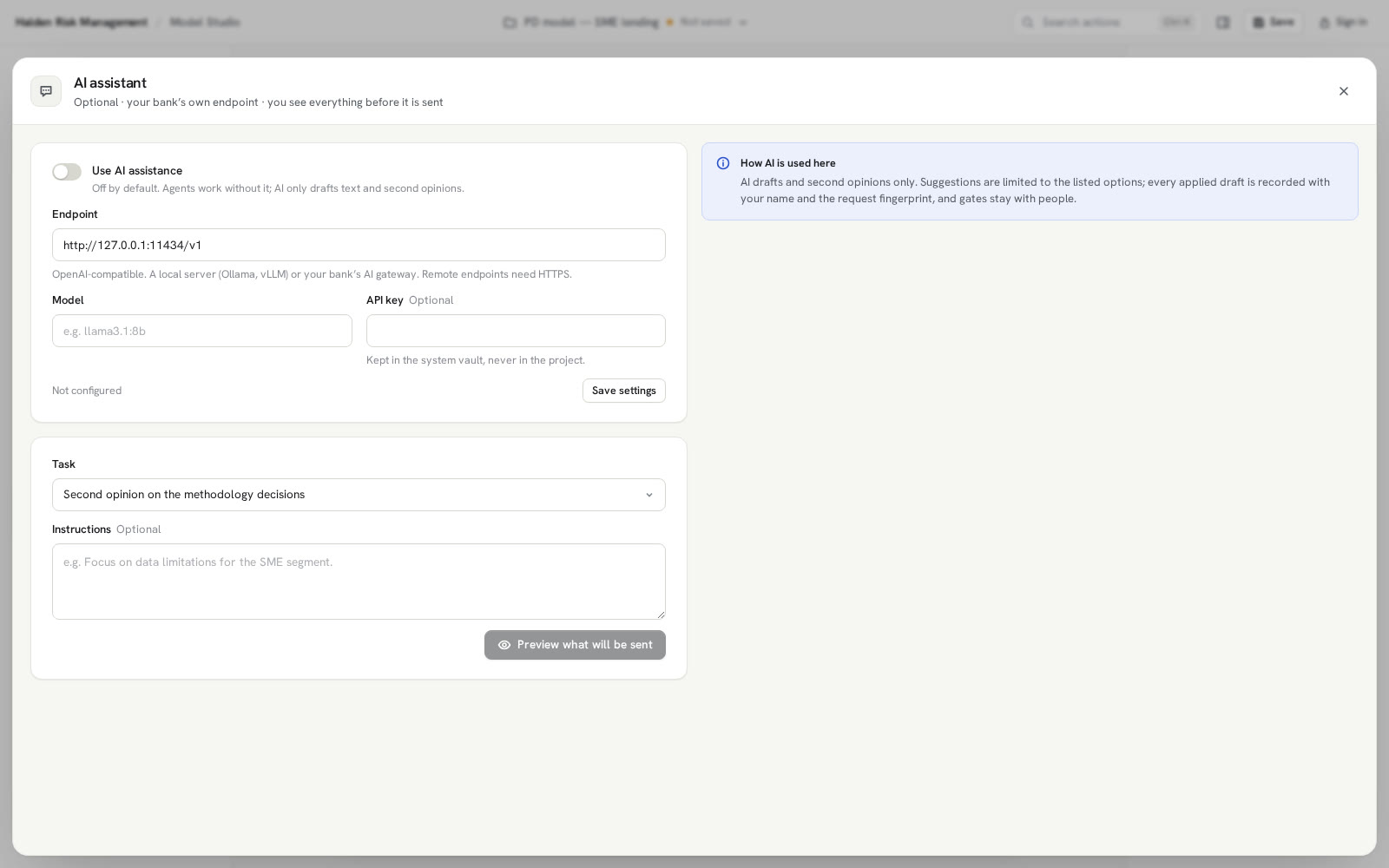Enable the Use AI assistance switch
The height and width of the screenshot is (868, 1389).
(67, 172)
